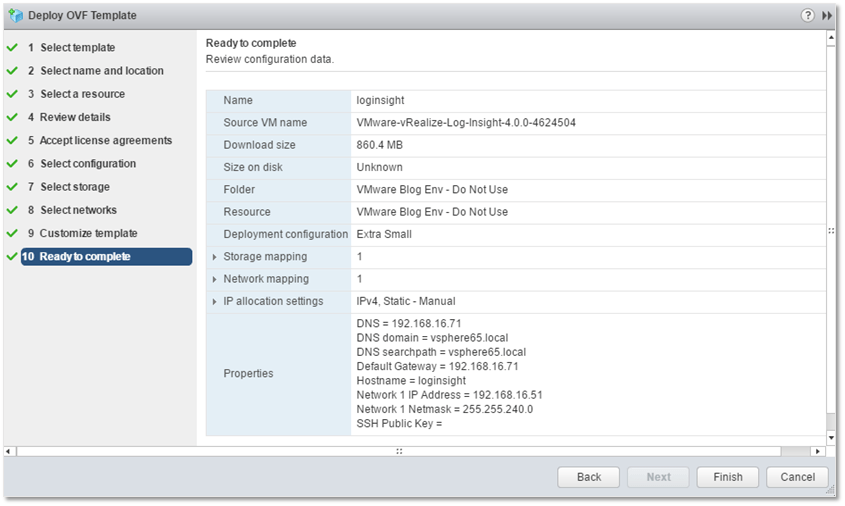
Task: Click the DNS searchpath = vsphere65.local line
Action: coord(441,352)
